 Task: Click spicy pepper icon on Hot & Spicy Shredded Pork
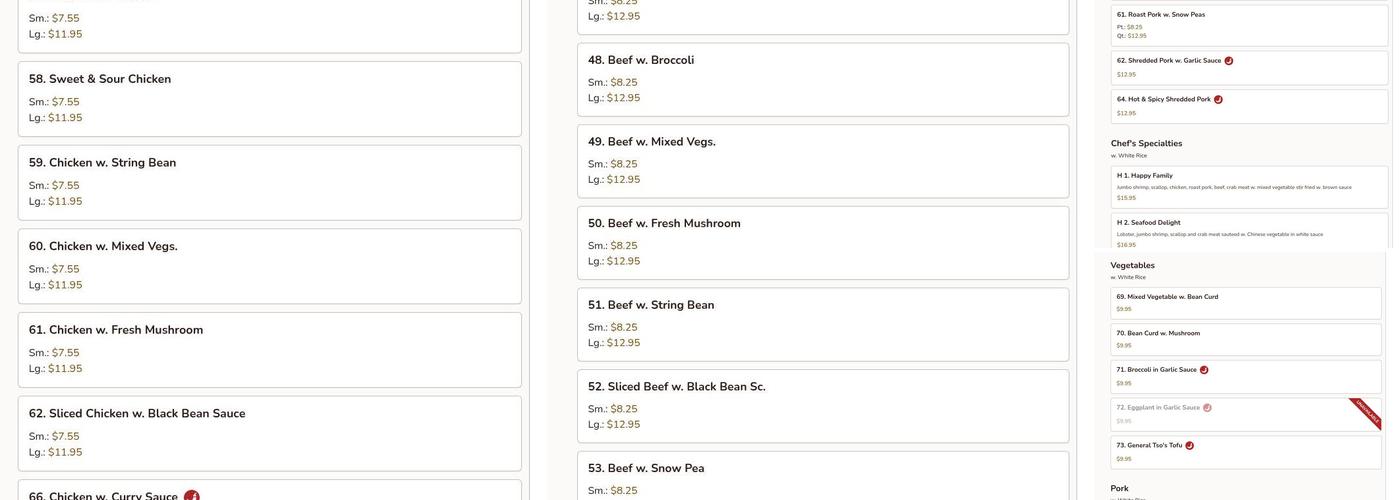(x=1218, y=100)
